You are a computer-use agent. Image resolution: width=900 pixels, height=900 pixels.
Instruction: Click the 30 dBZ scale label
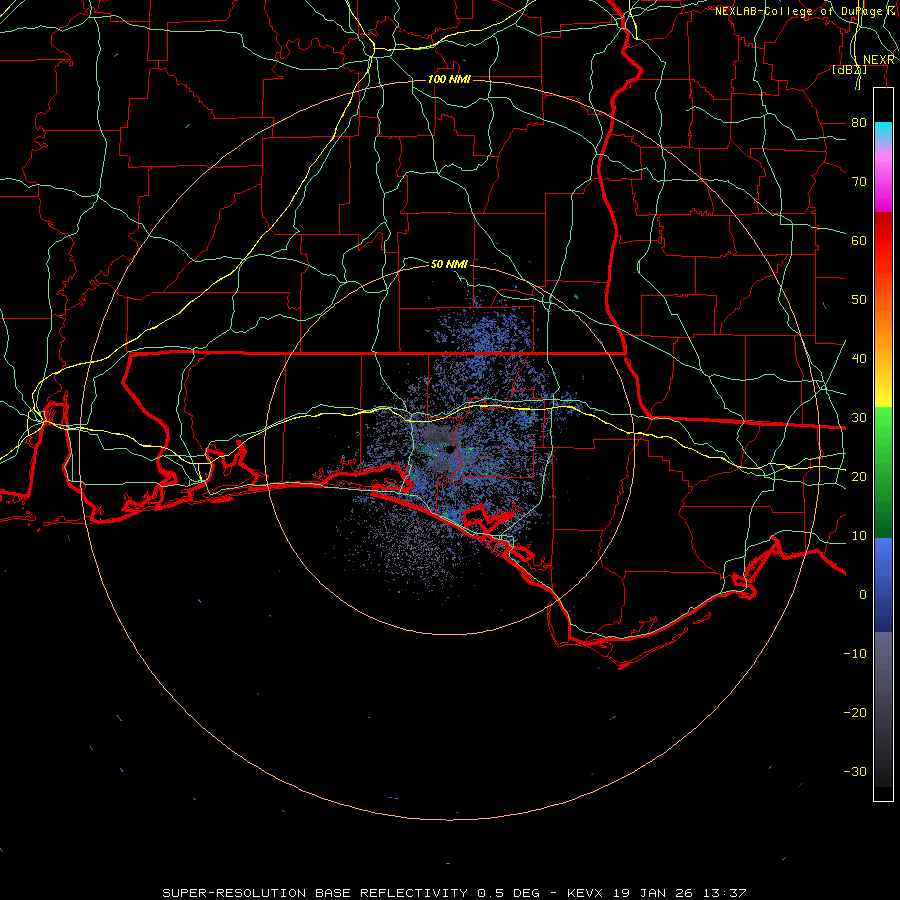[x=859, y=417]
